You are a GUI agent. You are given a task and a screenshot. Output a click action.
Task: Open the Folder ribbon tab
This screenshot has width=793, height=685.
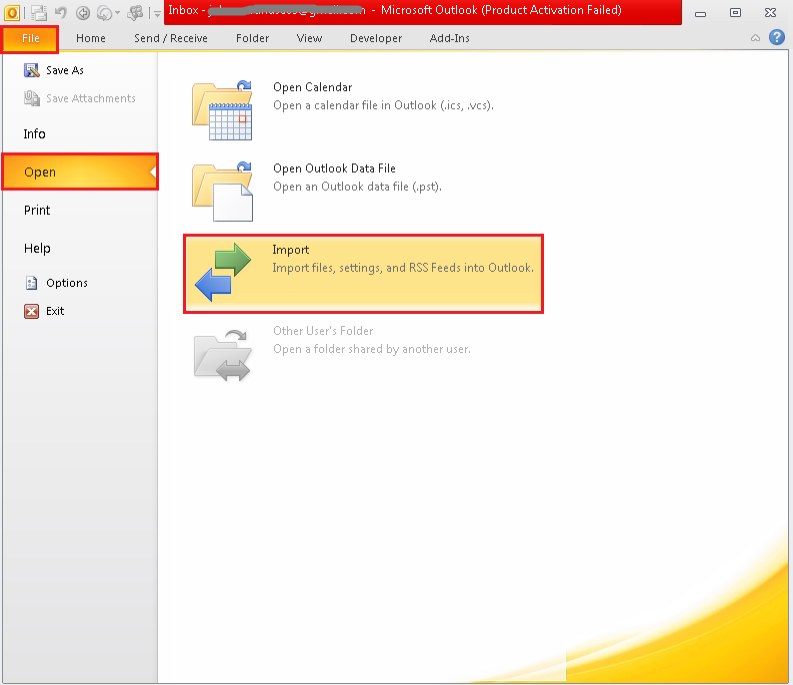coord(252,38)
